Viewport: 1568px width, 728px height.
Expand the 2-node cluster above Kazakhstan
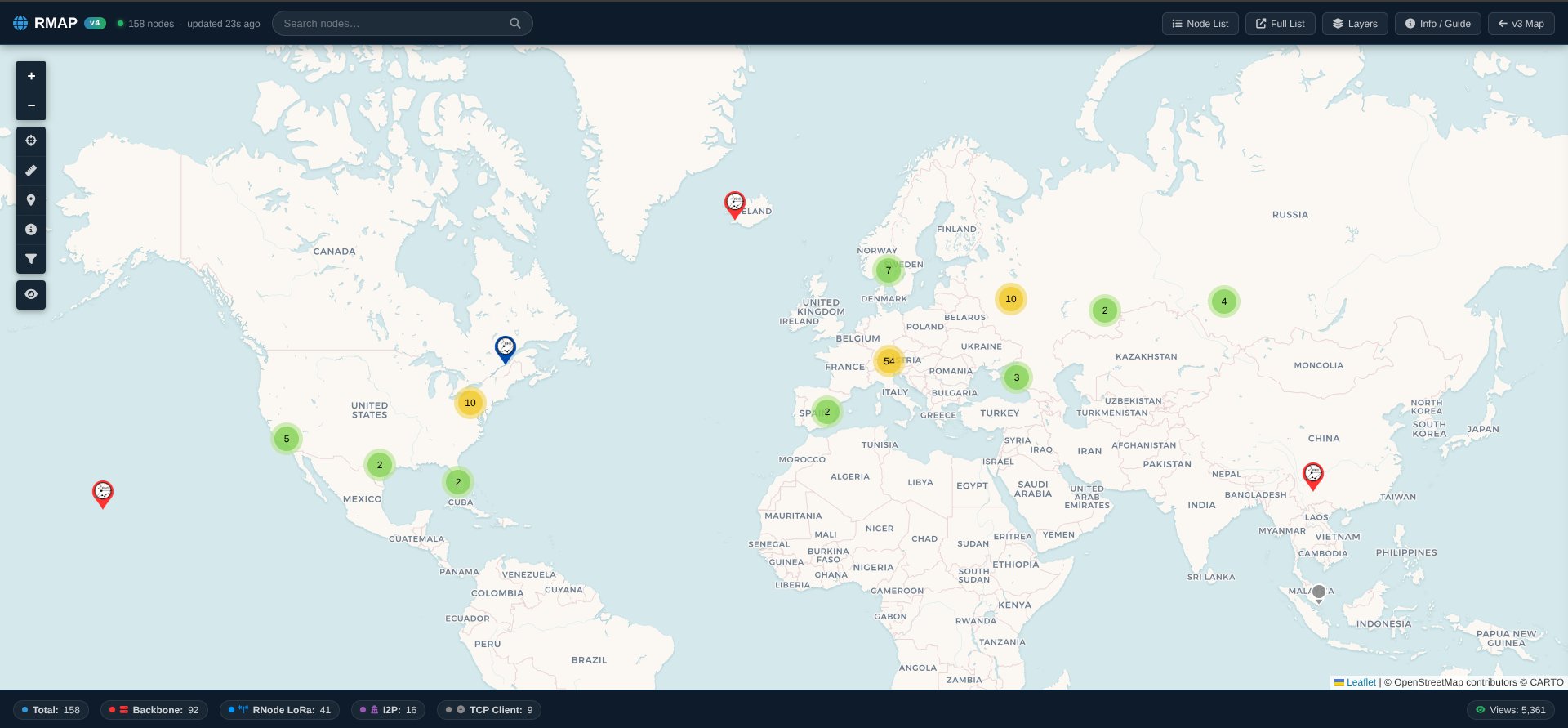point(1105,310)
